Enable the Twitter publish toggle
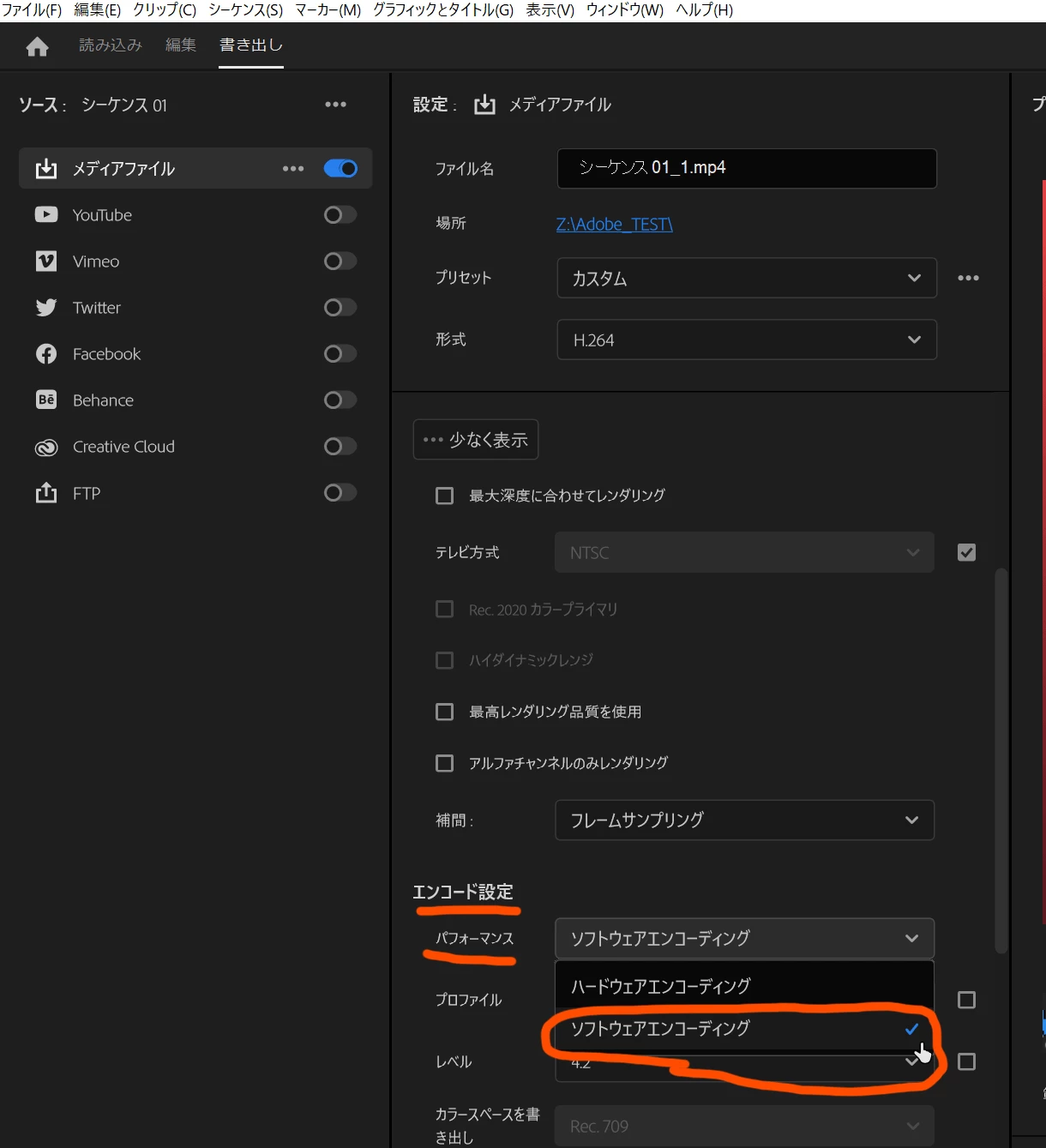This screenshot has height=1148, width=1046. (340, 308)
